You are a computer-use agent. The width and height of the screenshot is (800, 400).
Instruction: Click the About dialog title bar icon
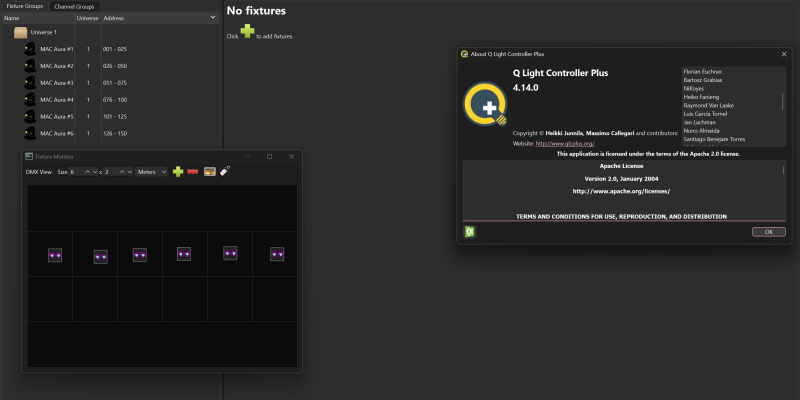pos(464,54)
